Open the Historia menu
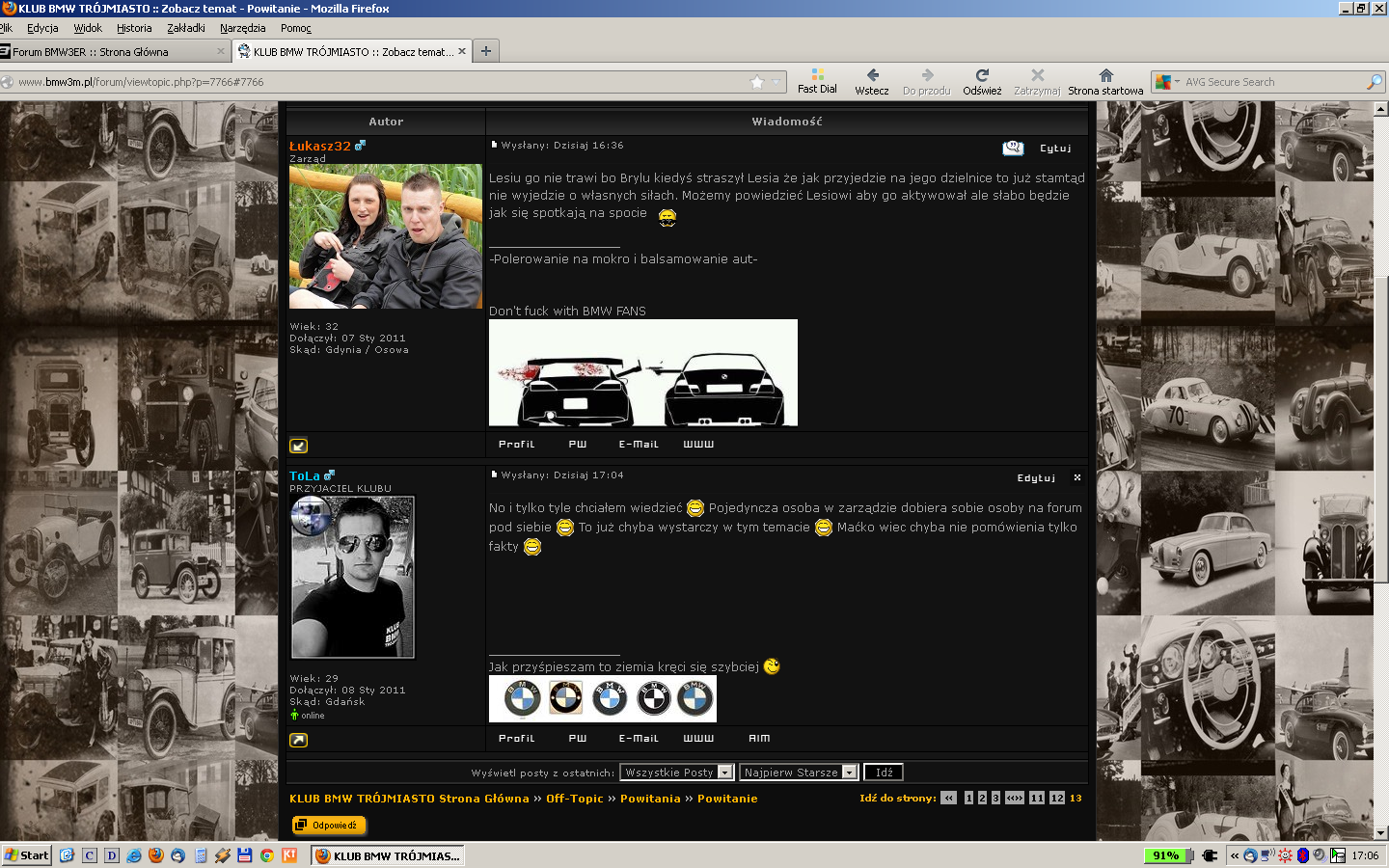This screenshot has height=868, width=1389. [x=134, y=28]
